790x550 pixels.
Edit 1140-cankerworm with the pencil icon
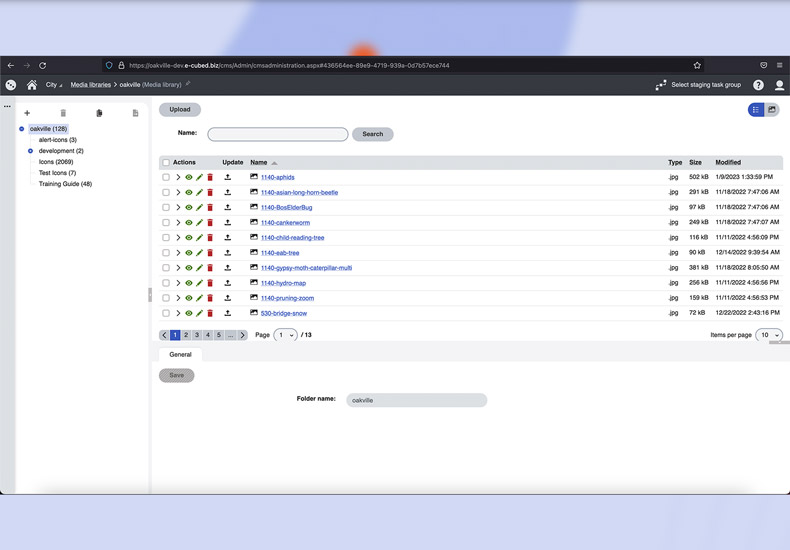point(199,223)
